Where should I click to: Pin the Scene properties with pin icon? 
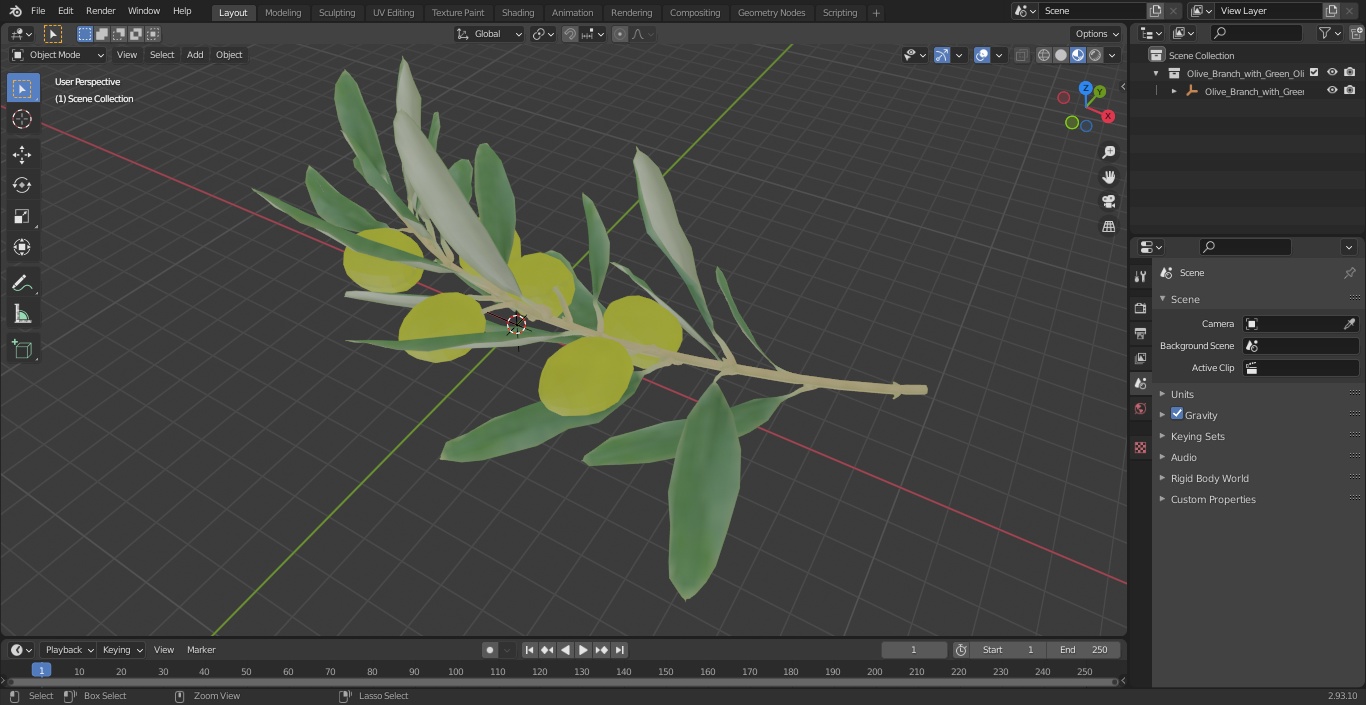click(x=1349, y=273)
